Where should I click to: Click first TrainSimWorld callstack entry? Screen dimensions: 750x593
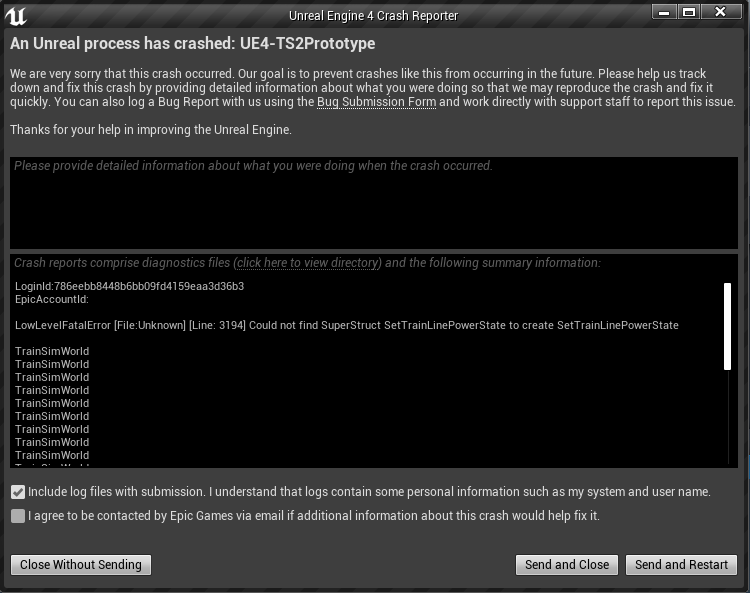tap(52, 351)
